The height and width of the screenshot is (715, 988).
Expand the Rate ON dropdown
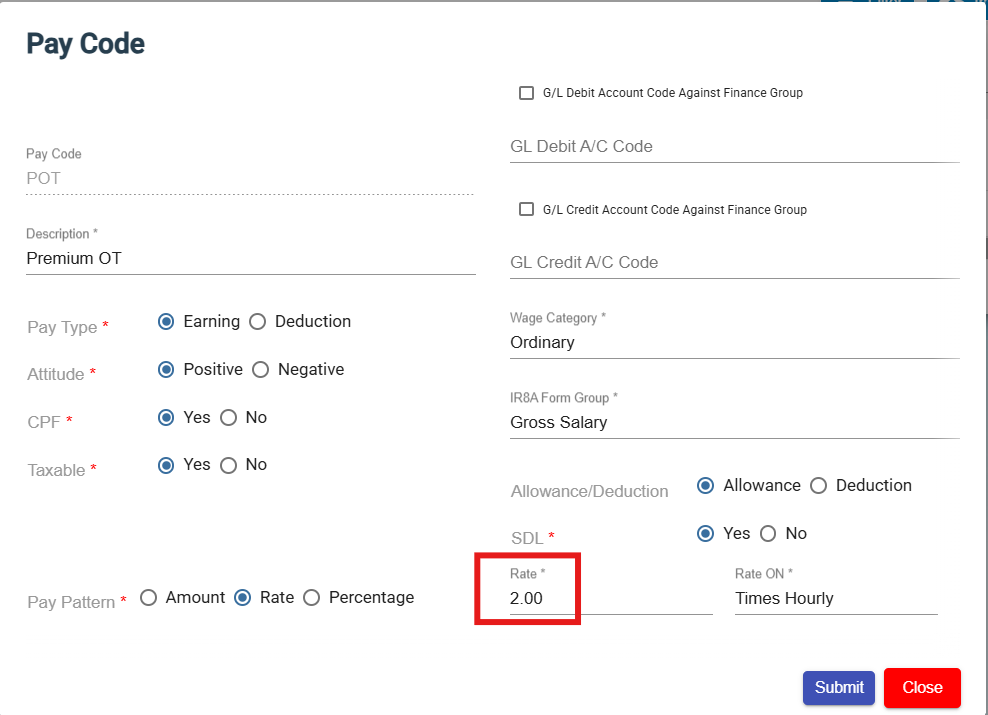(835, 599)
